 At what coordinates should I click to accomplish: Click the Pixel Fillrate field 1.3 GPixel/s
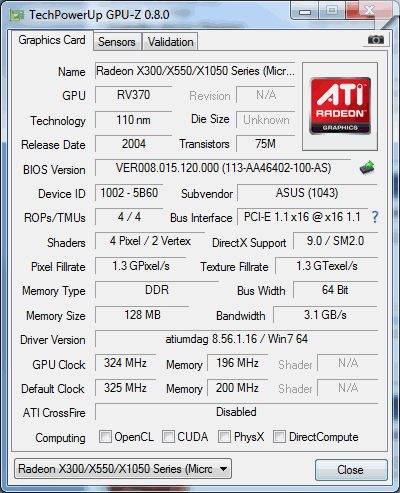(140, 266)
